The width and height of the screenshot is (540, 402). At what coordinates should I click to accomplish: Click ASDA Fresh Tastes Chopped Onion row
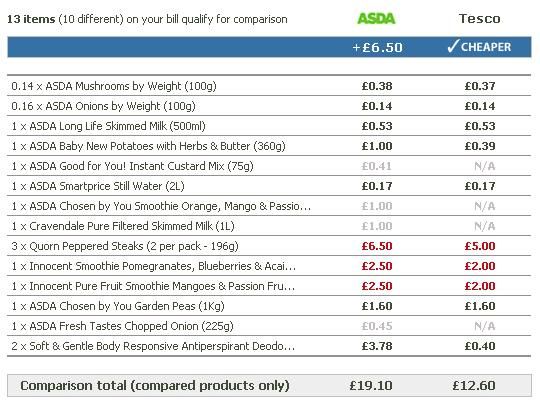[x=269, y=326]
